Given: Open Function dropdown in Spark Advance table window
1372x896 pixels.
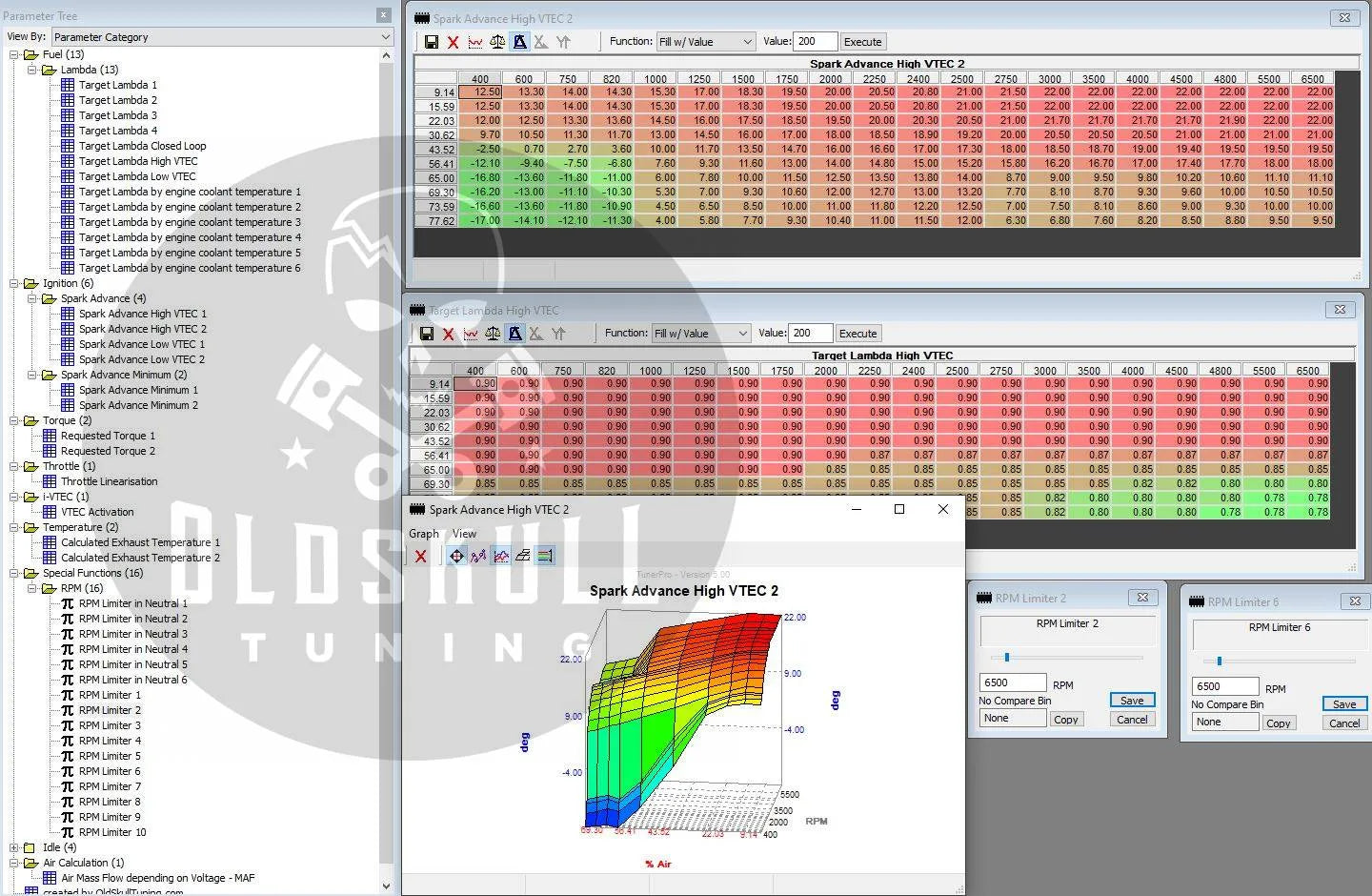Looking at the screenshot, I should [706, 42].
